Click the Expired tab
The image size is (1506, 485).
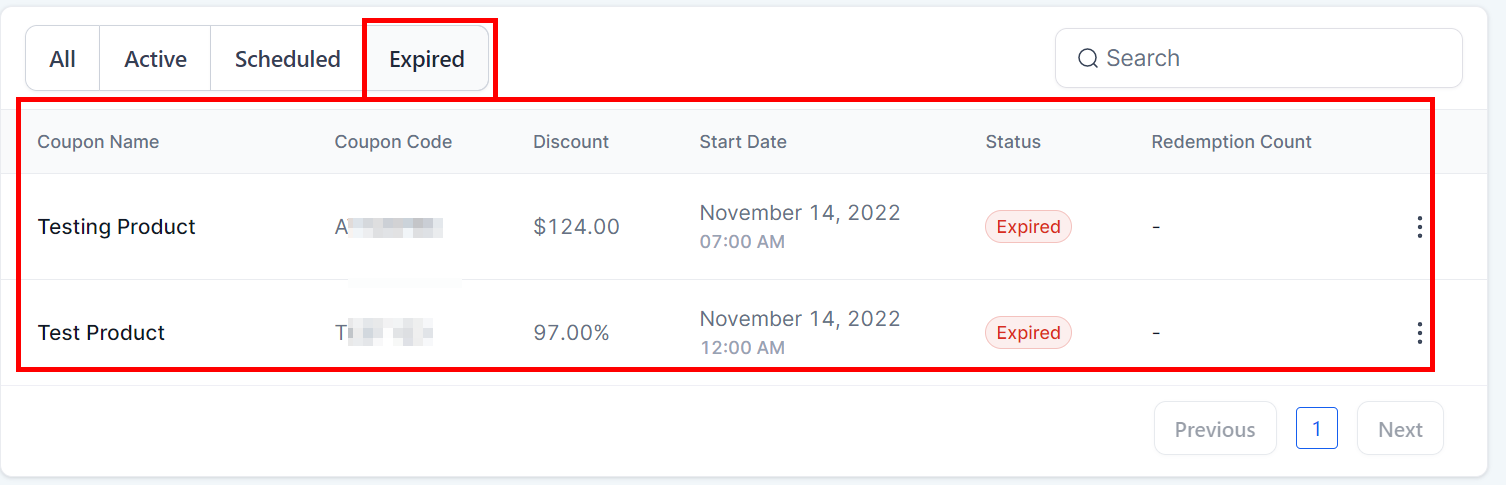(x=427, y=59)
